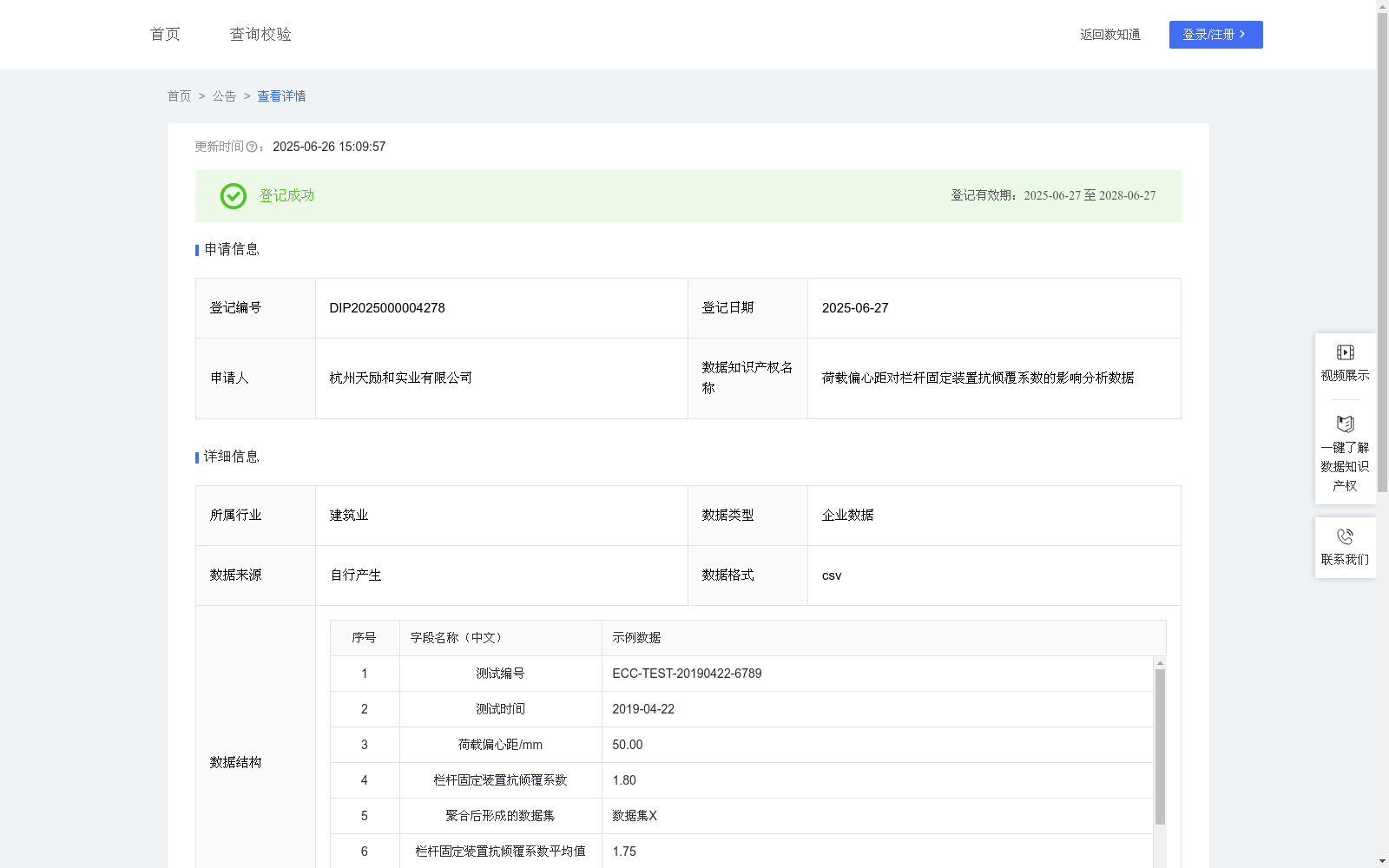Click the 数据知识产权名称 label cell
Image resolution: width=1389 pixels, height=868 pixels.
point(747,378)
